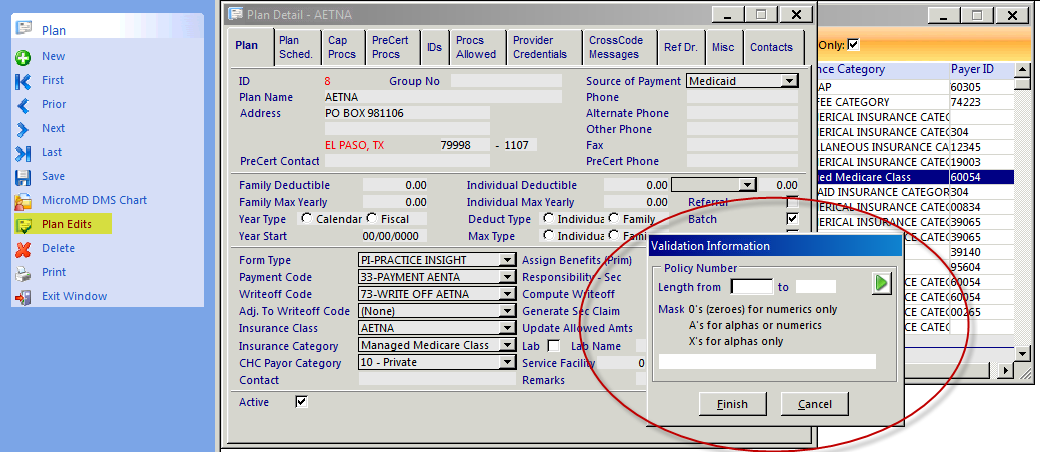Toggle the Lab checkbox
Viewport: 1040px width, 452px height.
point(553,346)
